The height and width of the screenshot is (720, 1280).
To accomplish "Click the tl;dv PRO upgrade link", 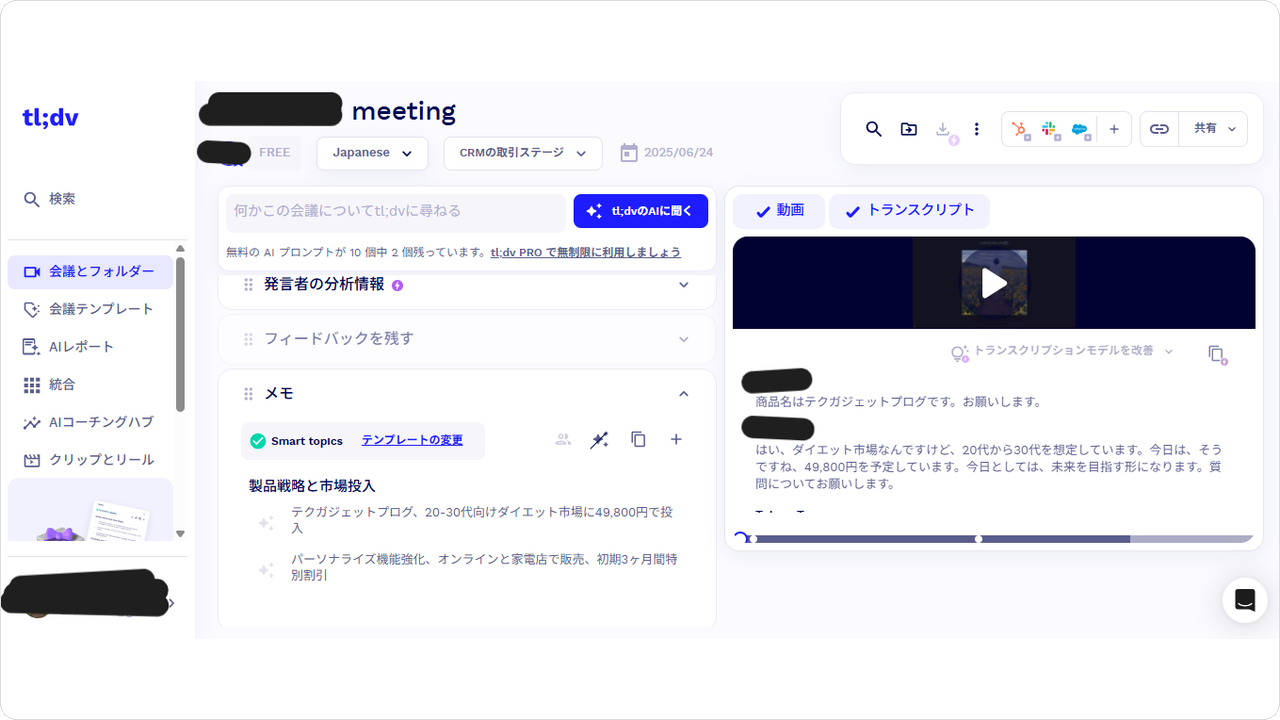I will [x=586, y=252].
